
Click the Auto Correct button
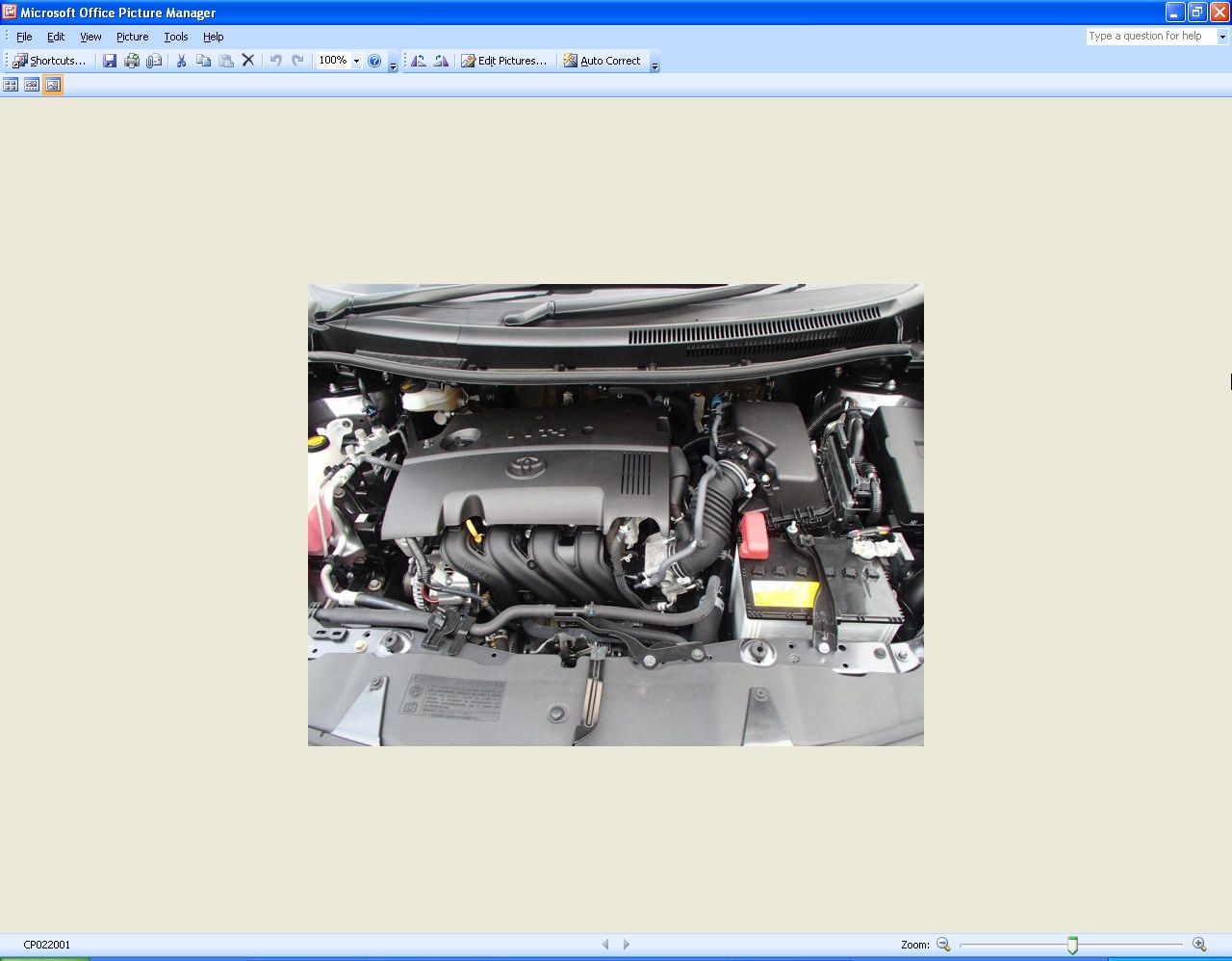[x=602, y=61]
